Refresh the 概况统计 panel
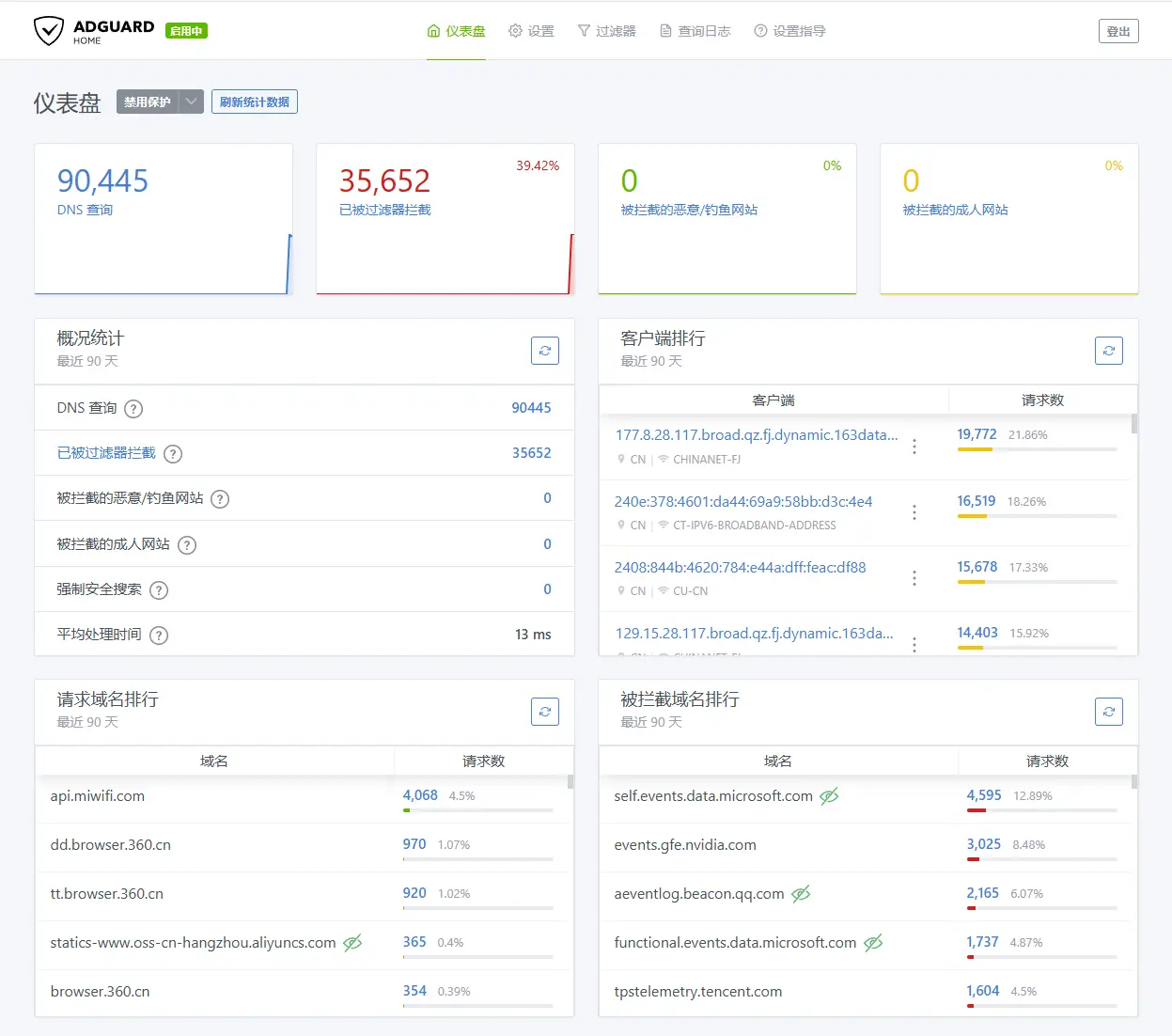The width and height of the screenshot is (1172, 1036). [x=545, y=351]
